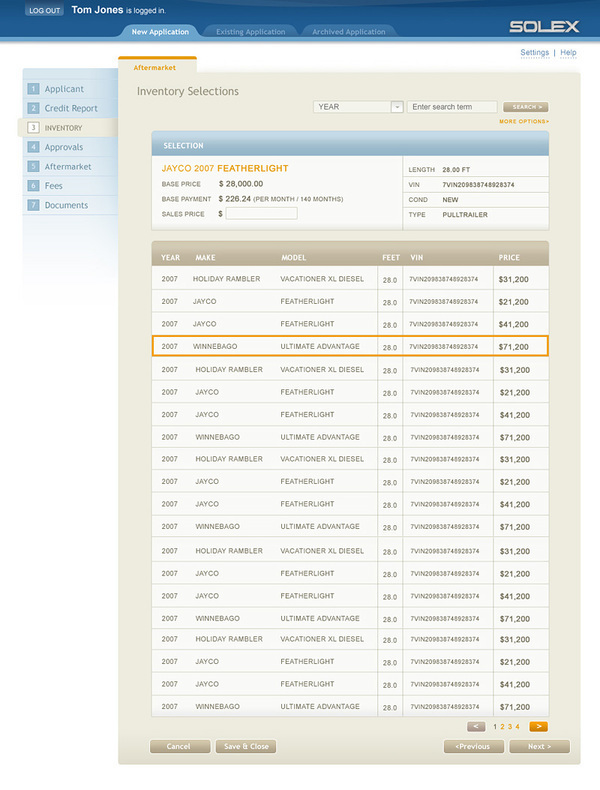This screenshot has width=600, height=790.
Task: Switch to the Existing Application tab
Action: coord(250,31)
